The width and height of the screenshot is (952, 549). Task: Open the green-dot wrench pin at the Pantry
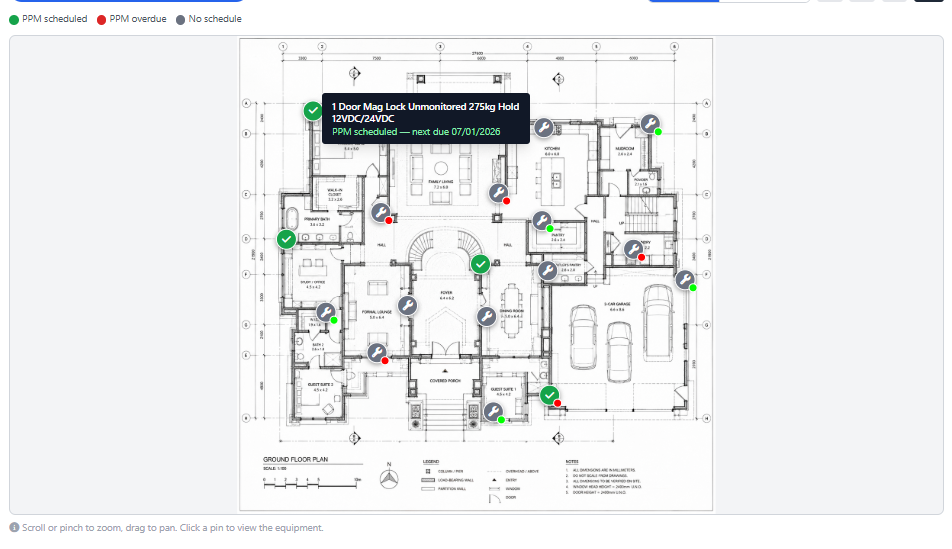[542, 220]
